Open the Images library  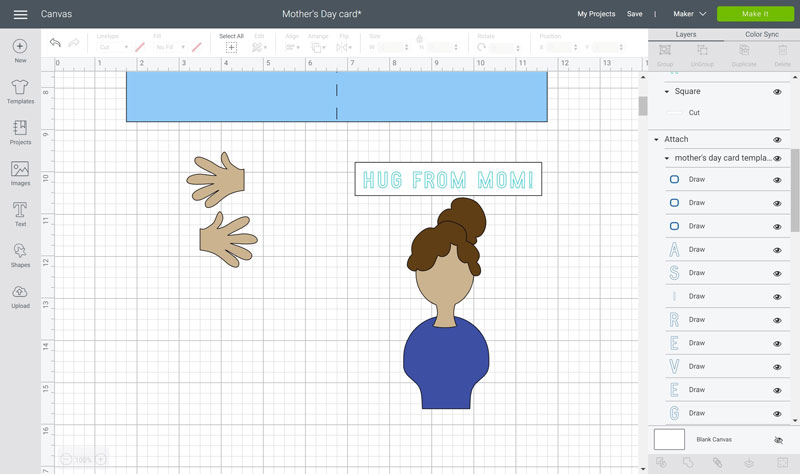coord(20,173)
